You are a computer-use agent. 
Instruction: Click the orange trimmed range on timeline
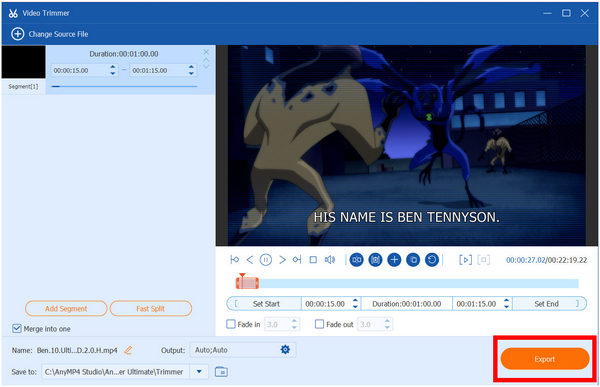tap(247, 283)
